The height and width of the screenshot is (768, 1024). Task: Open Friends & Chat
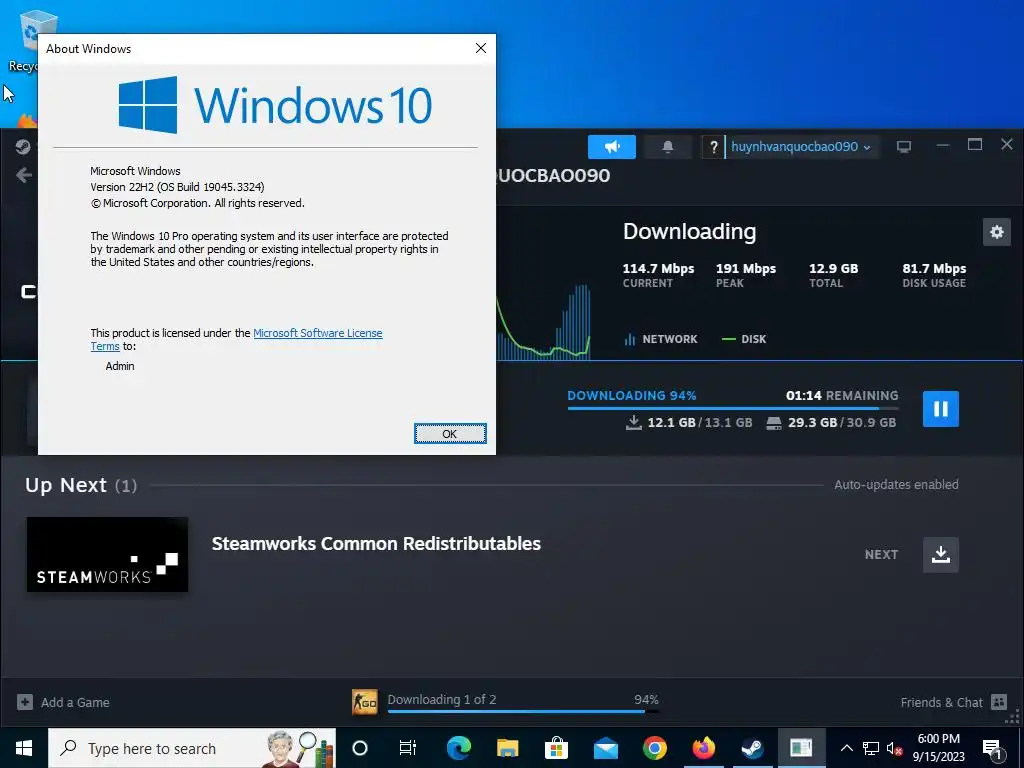(953, 702)
